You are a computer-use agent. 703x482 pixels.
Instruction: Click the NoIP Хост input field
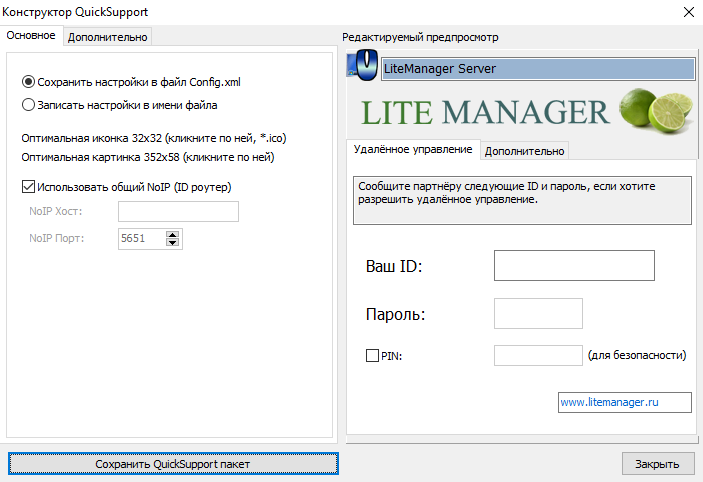(x=178, y=211)
